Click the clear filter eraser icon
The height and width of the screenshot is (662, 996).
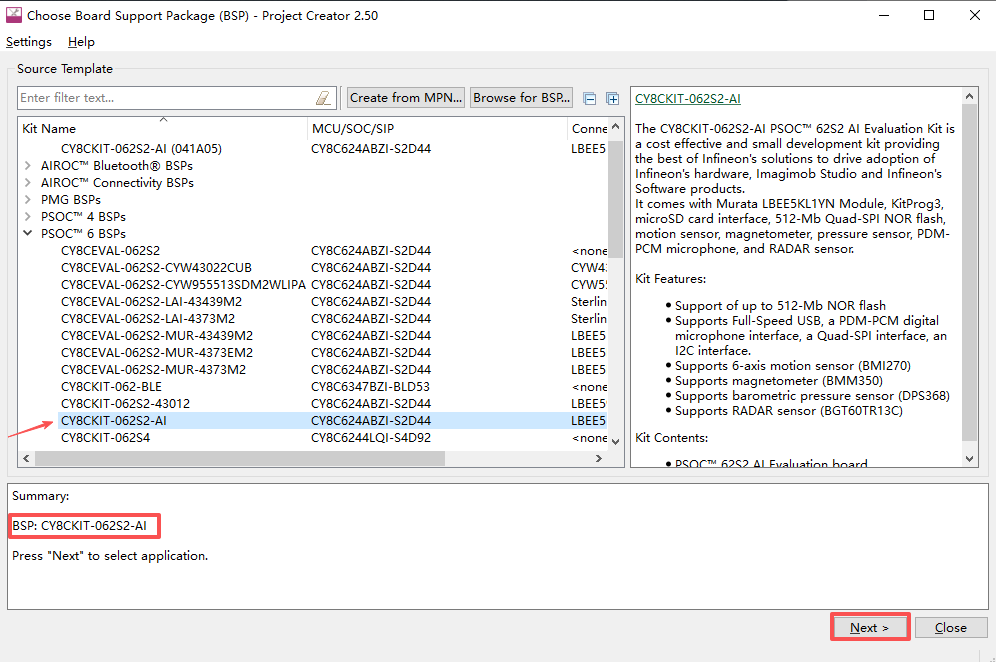323,98
